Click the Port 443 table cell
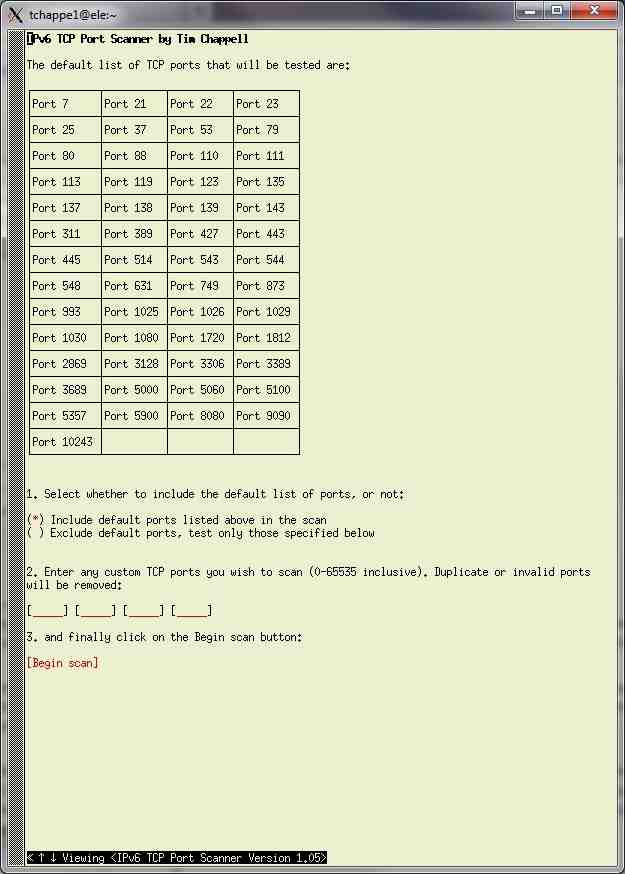The image size is (625, 874). point(266,234)
